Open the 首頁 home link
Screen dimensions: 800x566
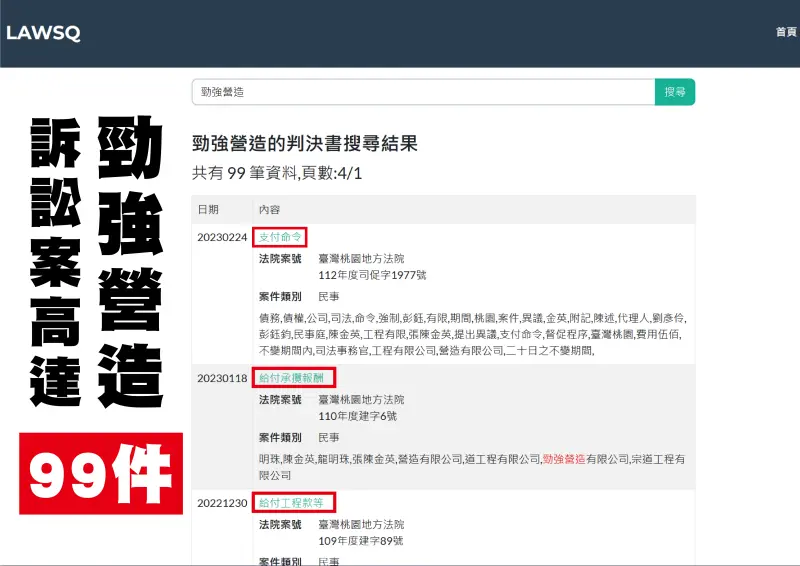786,32
